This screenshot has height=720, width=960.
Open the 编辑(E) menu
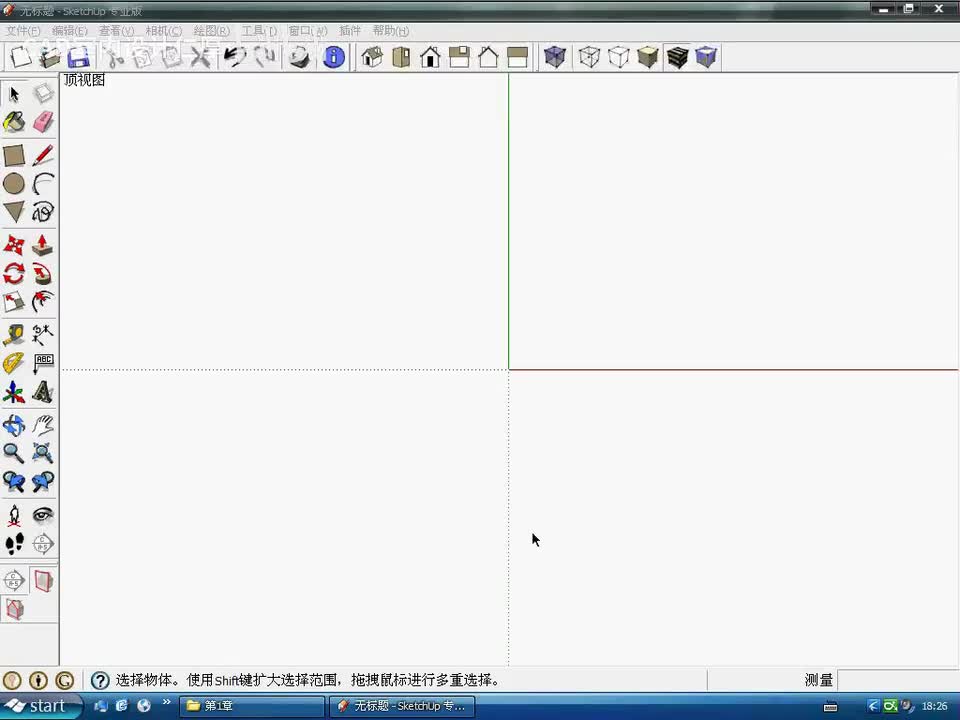pyautogui.click(x=69, y=31)
